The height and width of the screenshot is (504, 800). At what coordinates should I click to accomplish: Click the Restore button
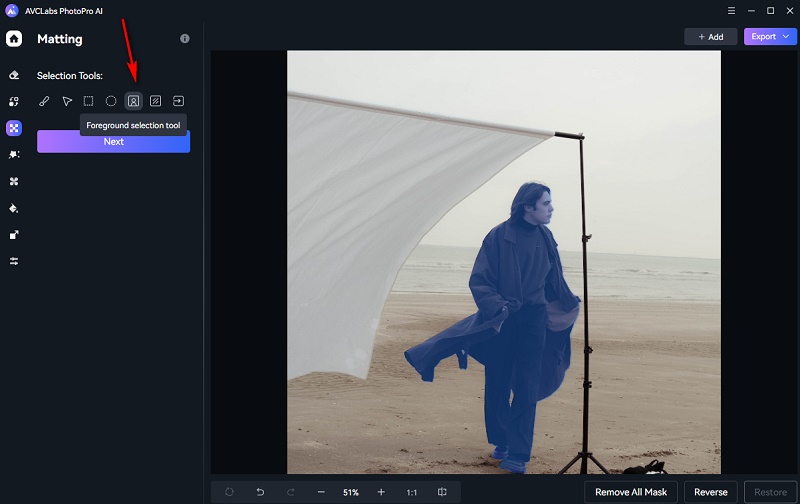770,492
